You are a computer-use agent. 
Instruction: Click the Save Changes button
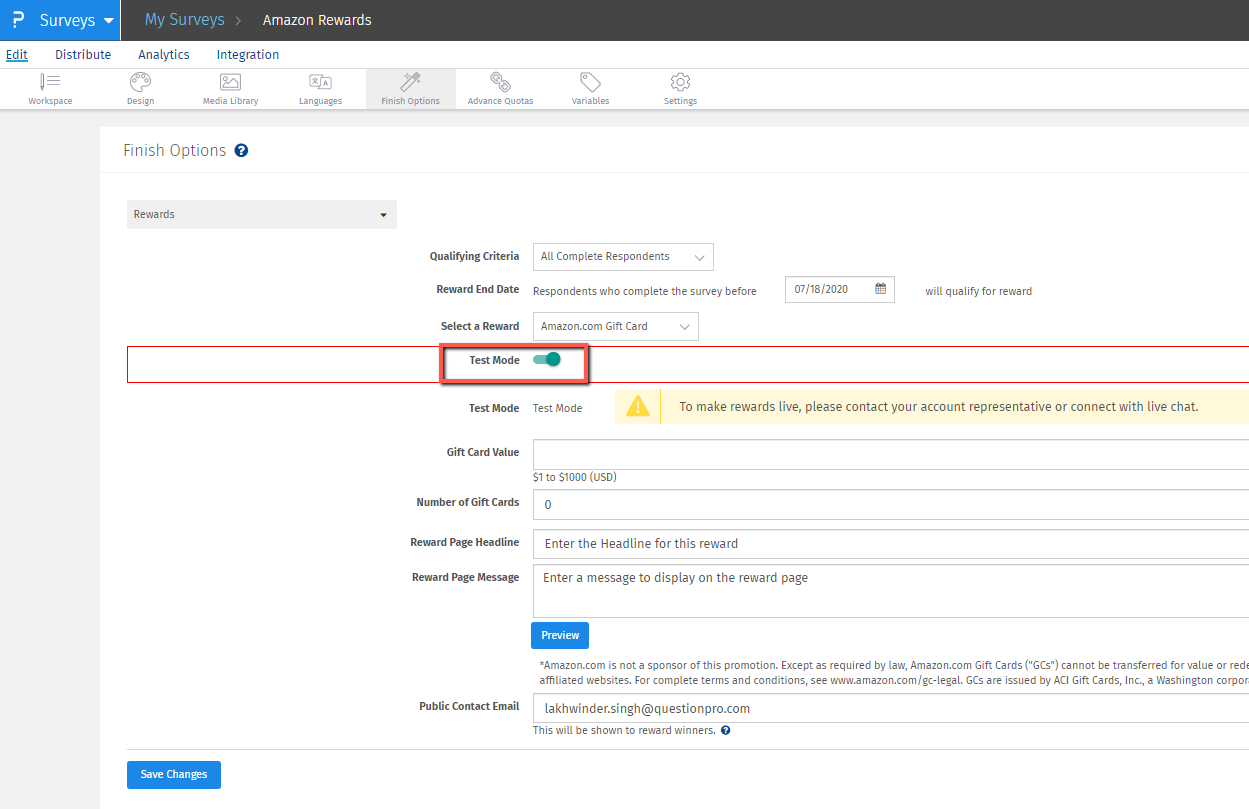(174, 775)
